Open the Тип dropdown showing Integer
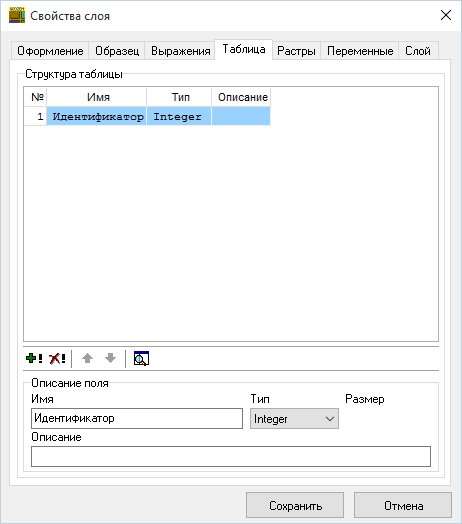This screenshot has width=462, height=524. 294,418
